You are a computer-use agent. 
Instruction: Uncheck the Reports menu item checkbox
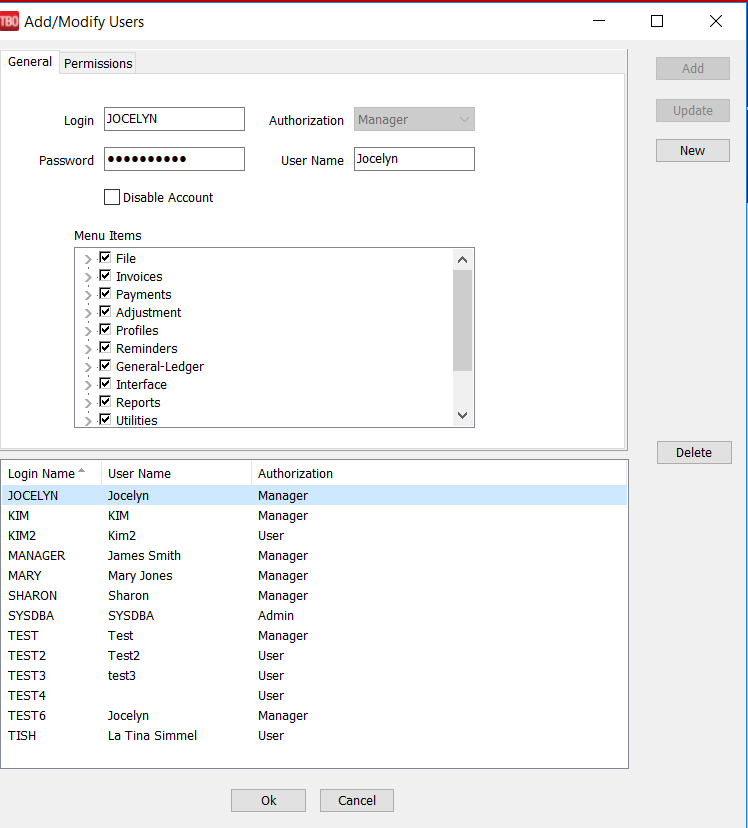pos(105,401)
